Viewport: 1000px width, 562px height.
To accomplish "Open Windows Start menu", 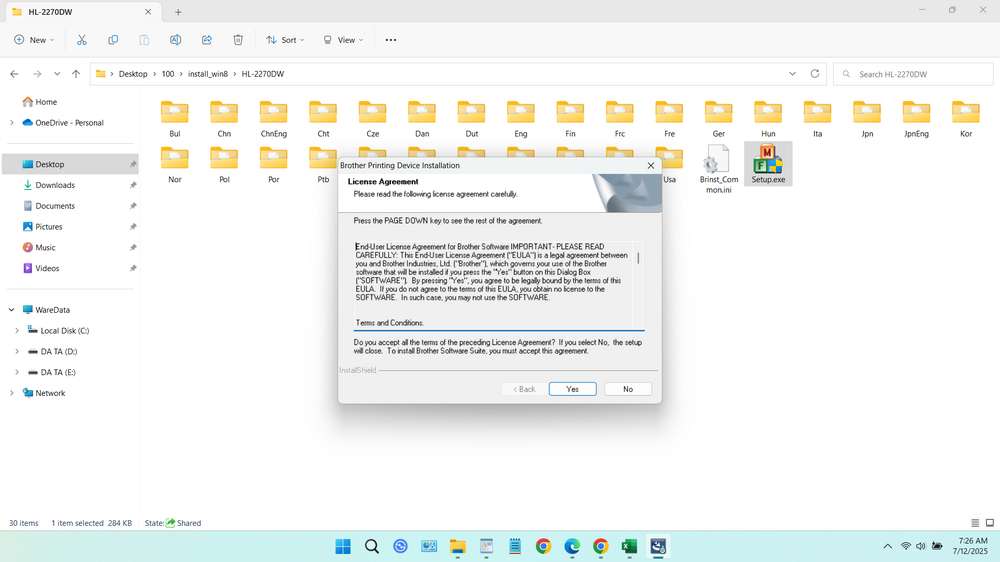I will click(343, 547).
